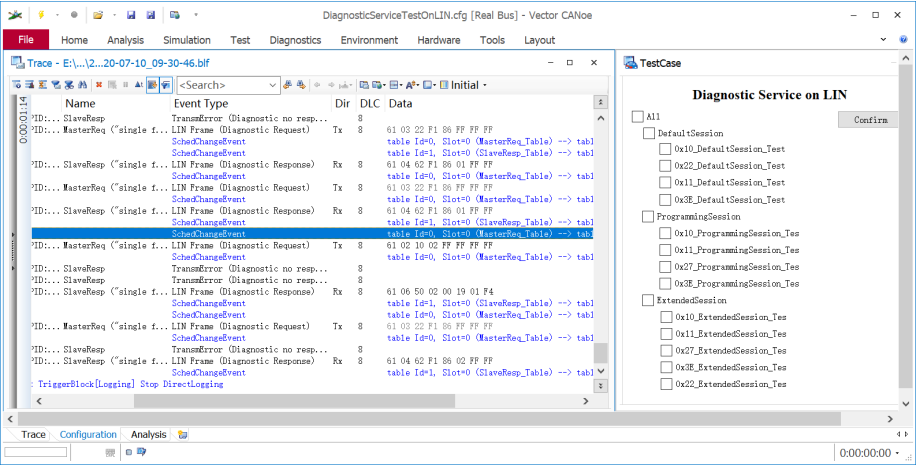Click the TestCase panel title icon

630,63
